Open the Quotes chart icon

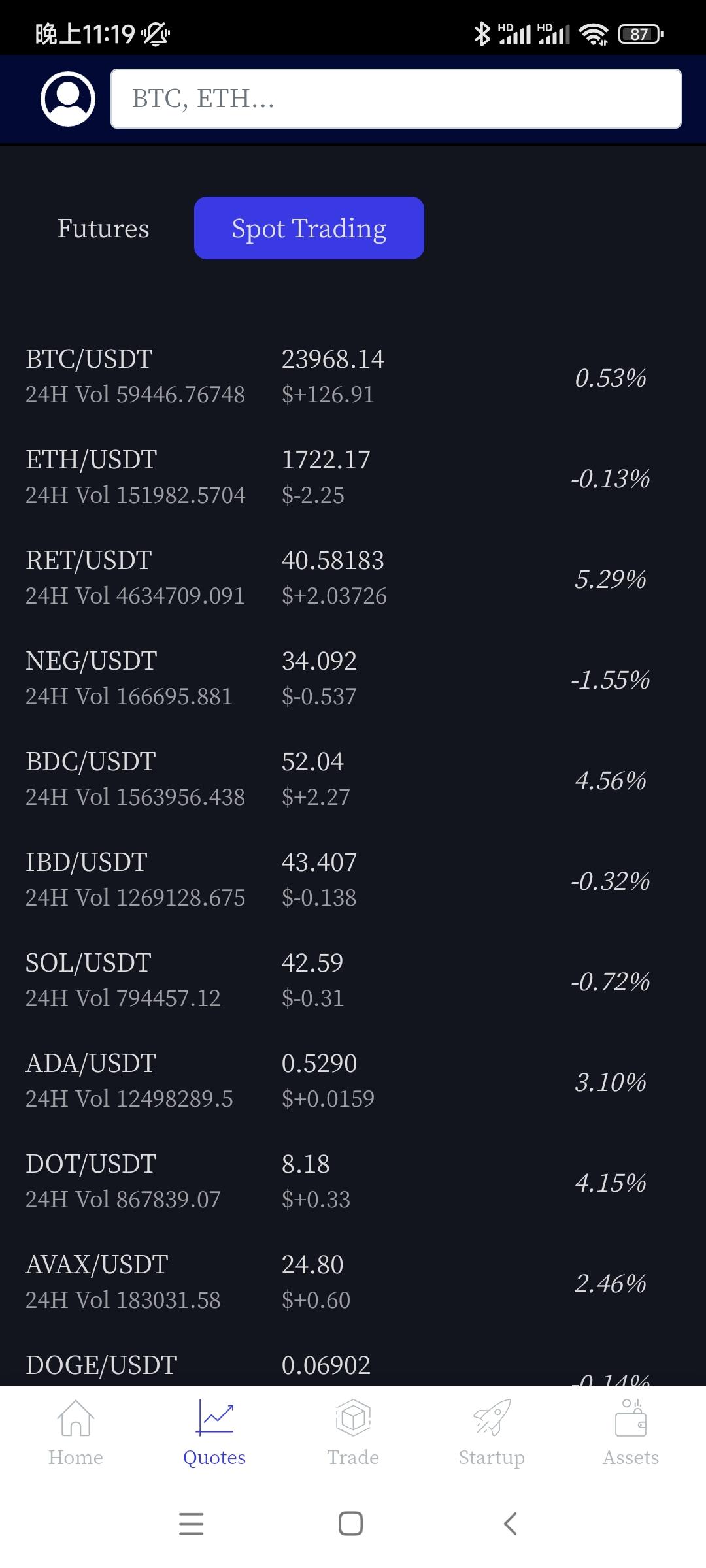[x=214, y=1418]
